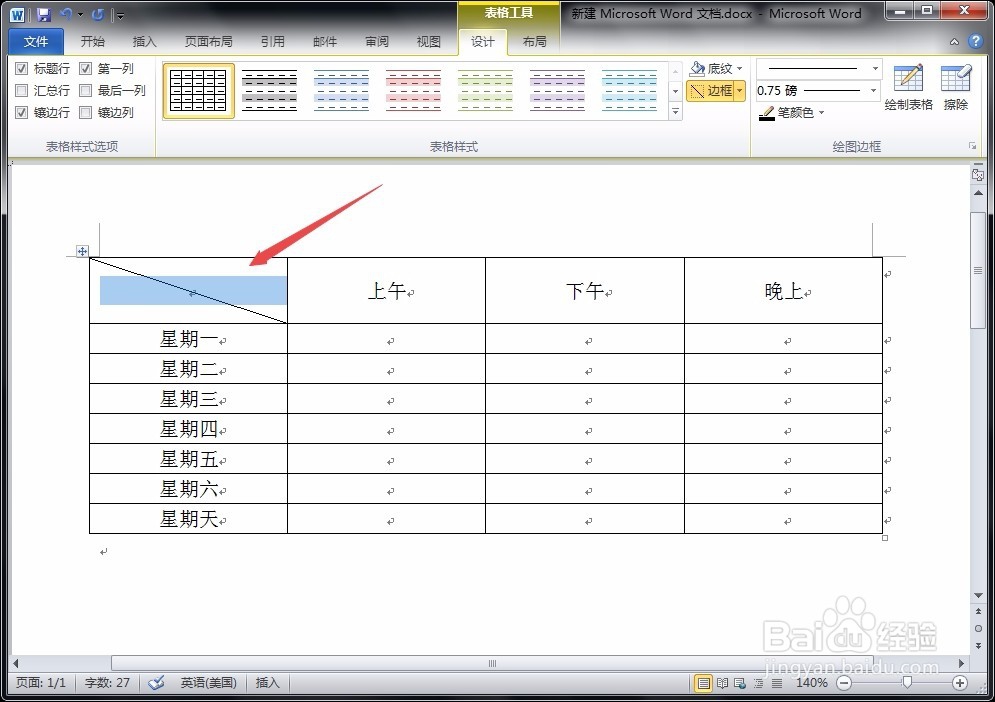Image resolution: width=995 pixels, height=702 pixels.
Task: Click the horizontal scrollbar thumb
Action: tap(492, 663)
